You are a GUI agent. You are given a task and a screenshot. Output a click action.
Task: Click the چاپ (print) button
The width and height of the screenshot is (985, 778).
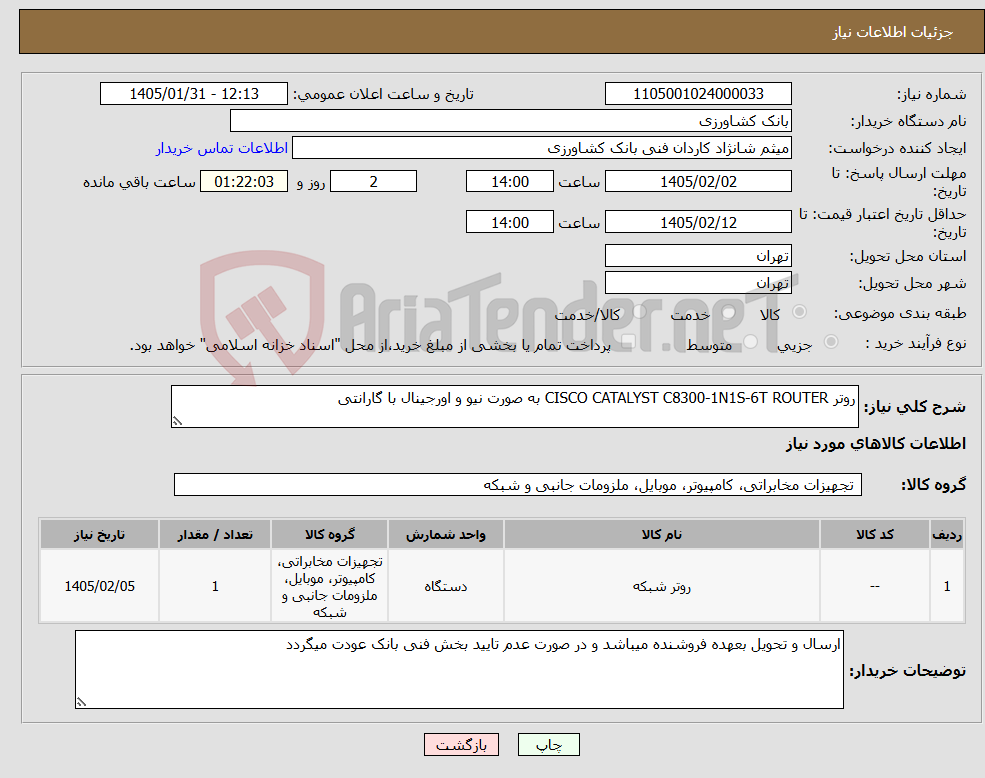click(548, 745)
